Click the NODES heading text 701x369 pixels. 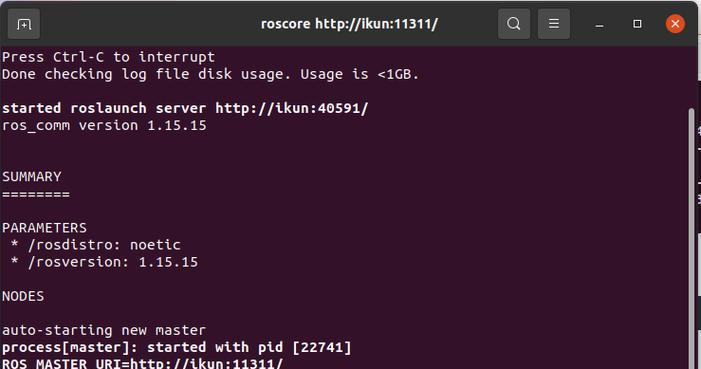pos(23,296)
